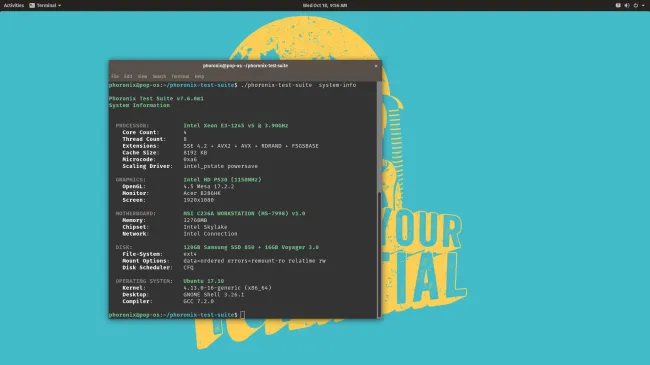Click the volume speaker icon
The width and height of the screenshot is (650, 365).
[x=627, y=5]
